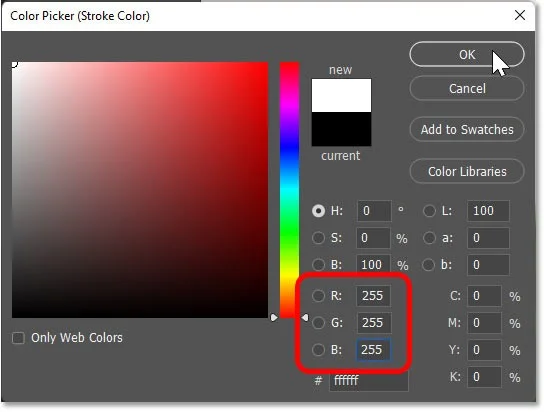Click the right hue slider arrow handle

click(305, 317)
